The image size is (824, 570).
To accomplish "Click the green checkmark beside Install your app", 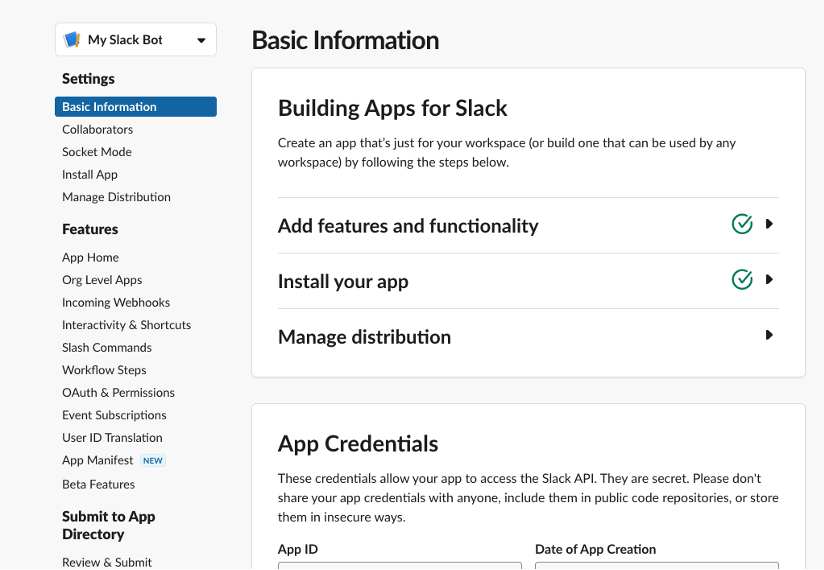I will (741, 279).
